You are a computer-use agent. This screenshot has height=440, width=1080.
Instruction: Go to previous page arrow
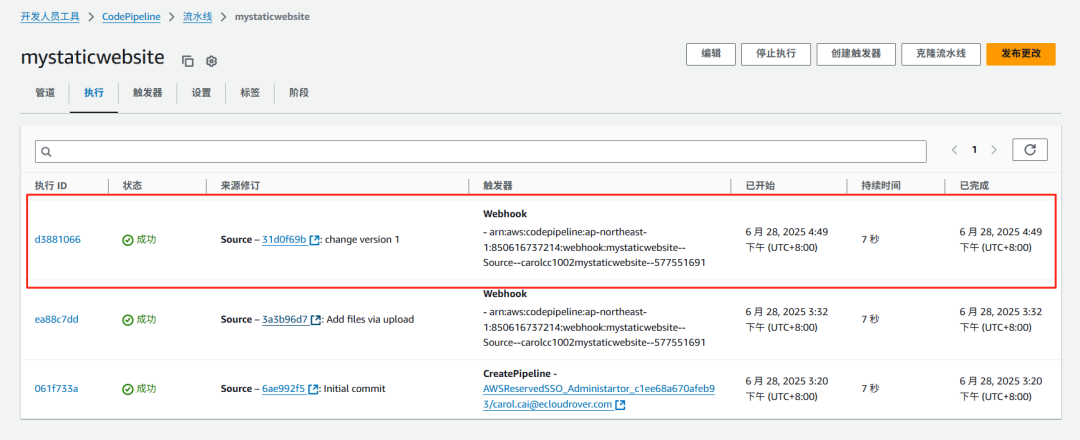click(955, 149)
